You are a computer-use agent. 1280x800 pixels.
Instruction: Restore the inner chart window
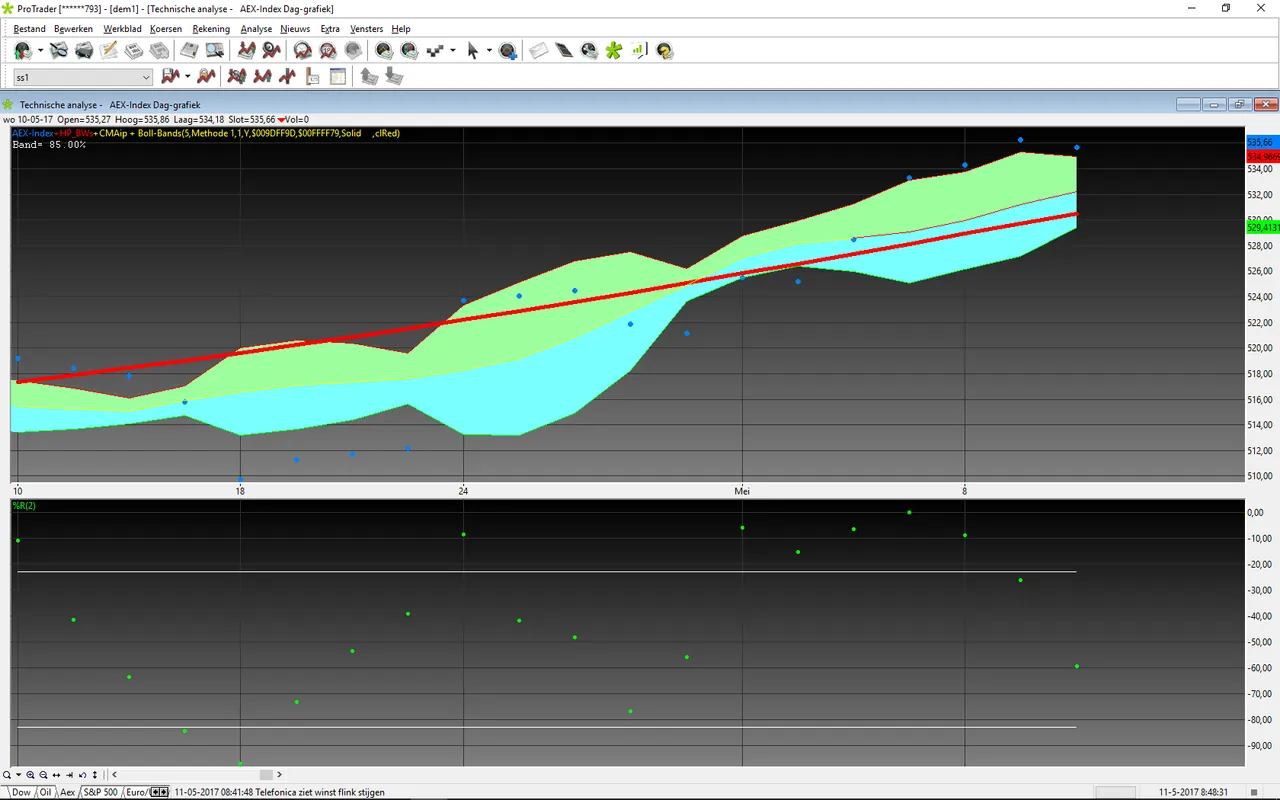[x=1240, y=104]
